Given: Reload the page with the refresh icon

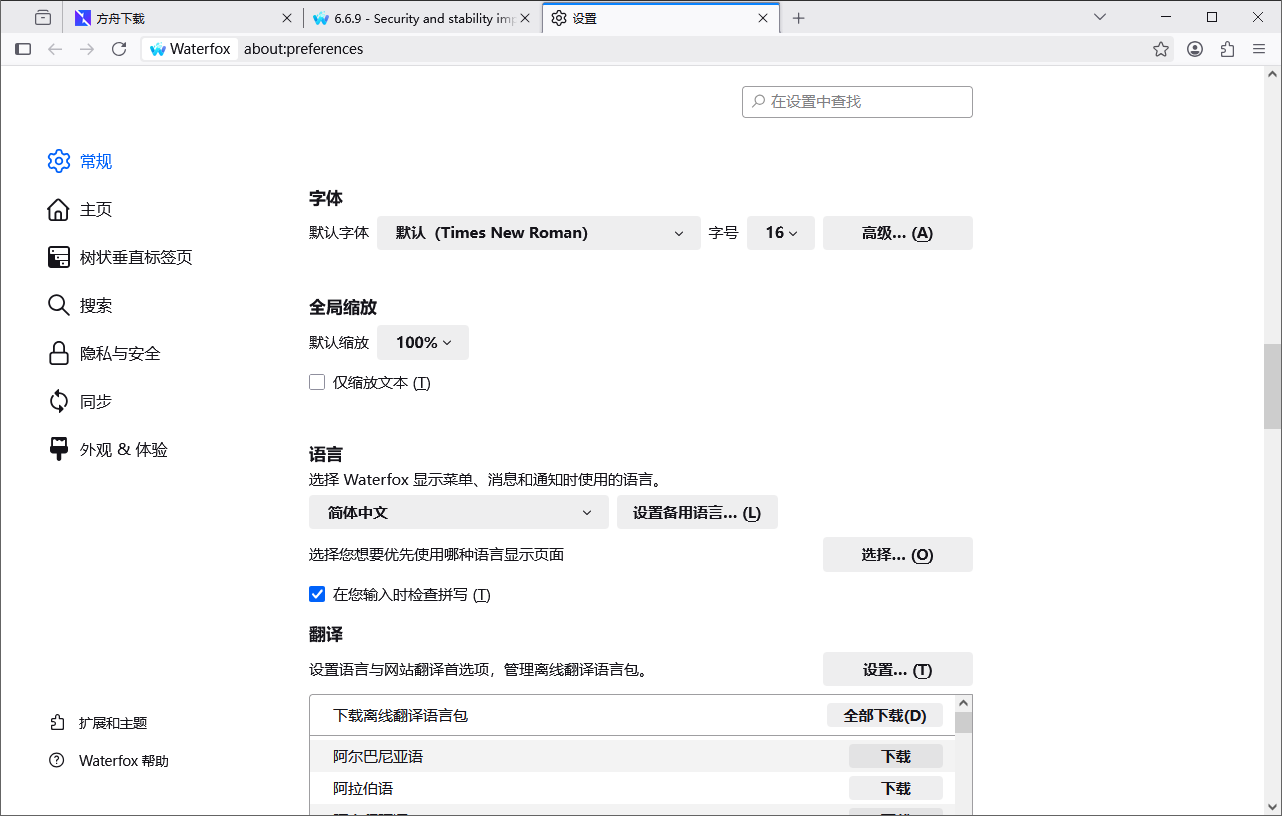Looking at the screenshot, I should [119, 48].
